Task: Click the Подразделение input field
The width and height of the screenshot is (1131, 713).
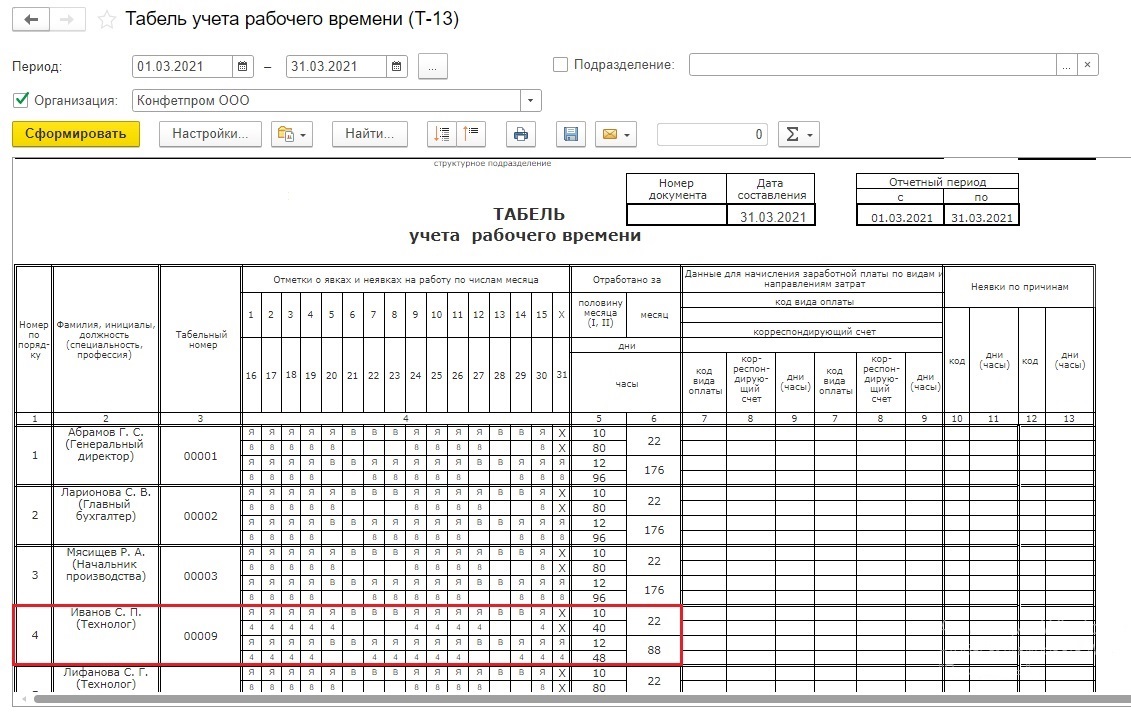Action: [873, 64]
